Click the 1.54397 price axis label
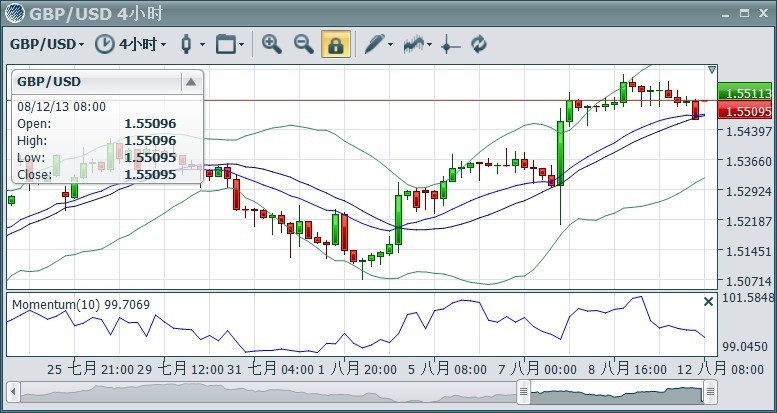Image resolution: width=777 pixels, height=413 pixels. [x=748, y=131]
